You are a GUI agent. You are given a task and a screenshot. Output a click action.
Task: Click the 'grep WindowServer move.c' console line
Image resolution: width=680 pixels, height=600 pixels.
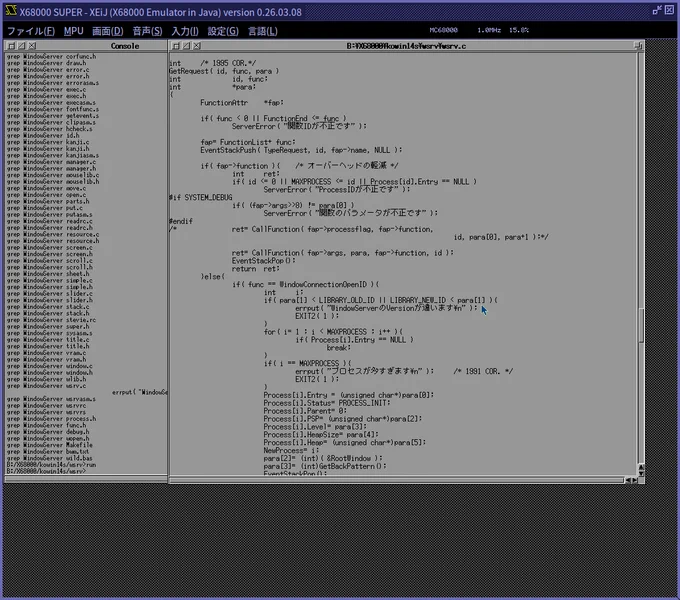[x=46, y=188]
